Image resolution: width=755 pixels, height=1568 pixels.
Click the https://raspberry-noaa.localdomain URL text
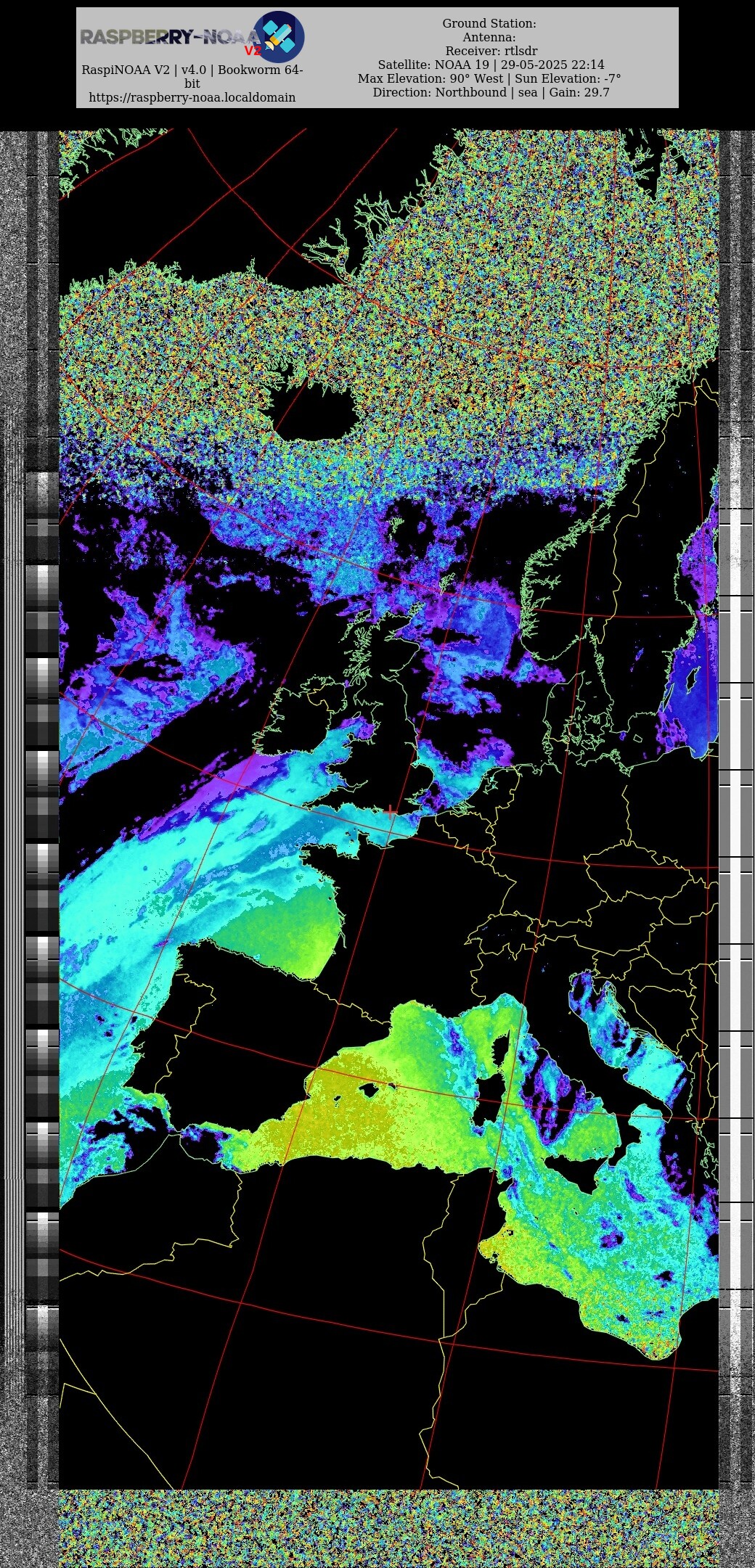tap(192, 97)
